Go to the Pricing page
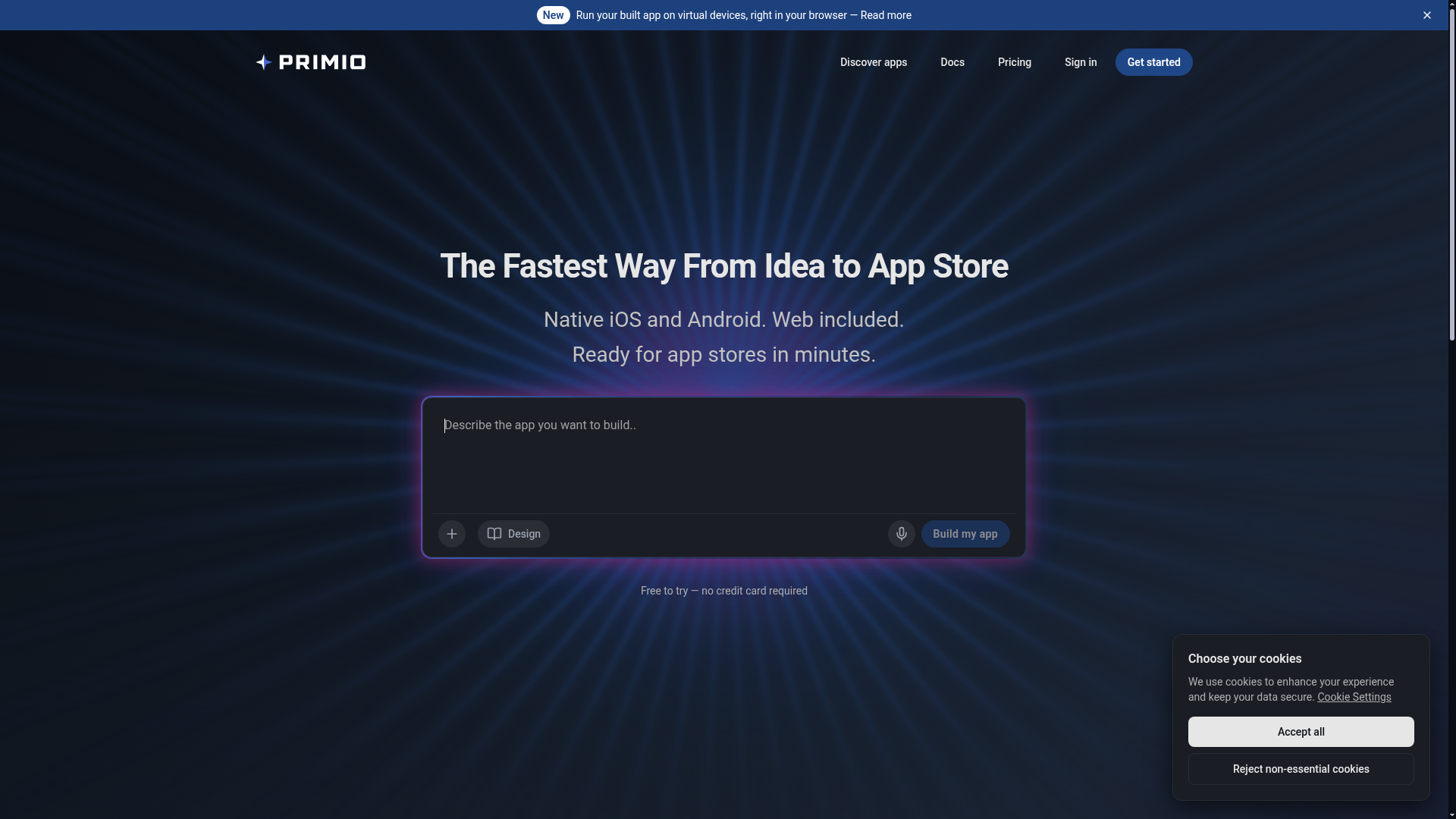The image size is (1456, 819). (1015, 62)
